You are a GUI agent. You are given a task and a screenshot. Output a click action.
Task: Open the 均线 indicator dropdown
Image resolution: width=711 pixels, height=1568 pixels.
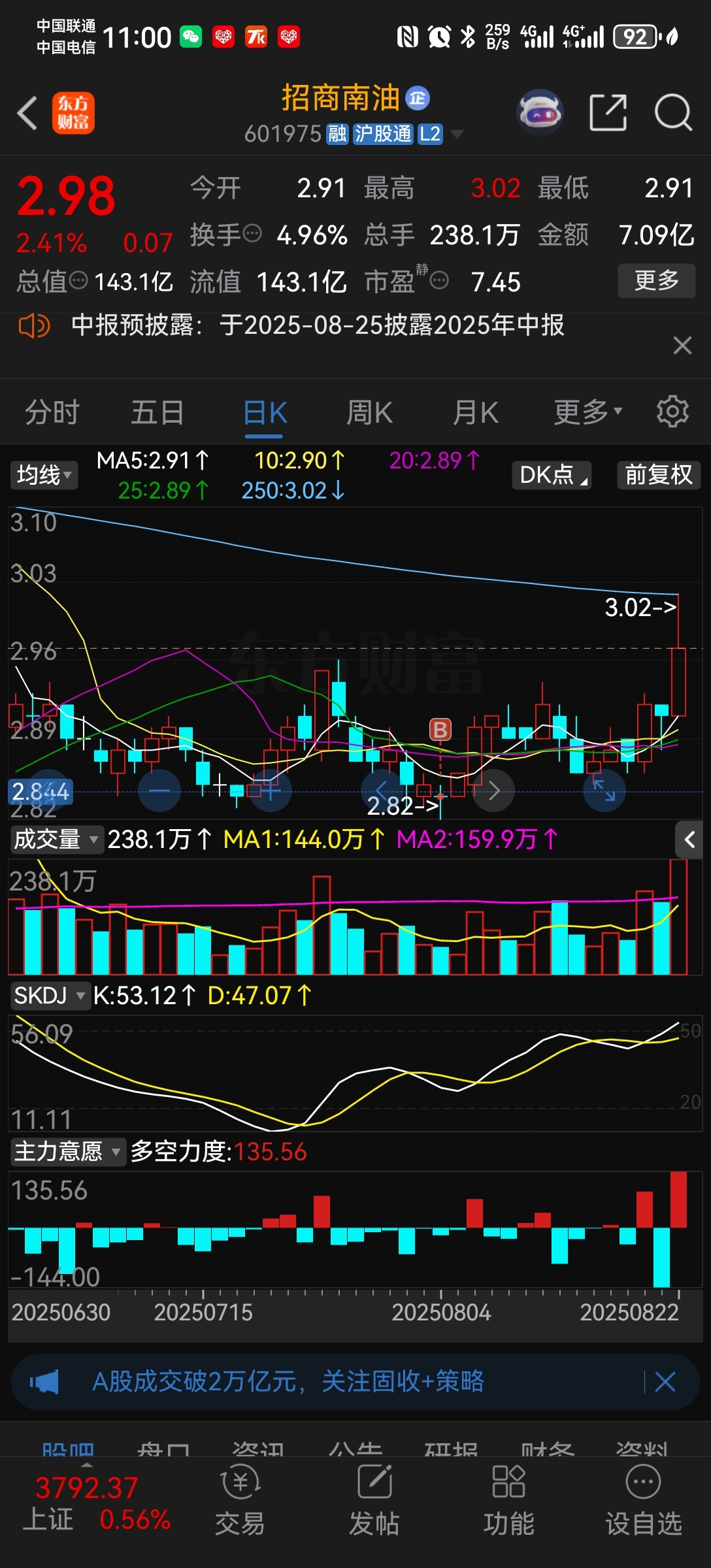(44, 475)
